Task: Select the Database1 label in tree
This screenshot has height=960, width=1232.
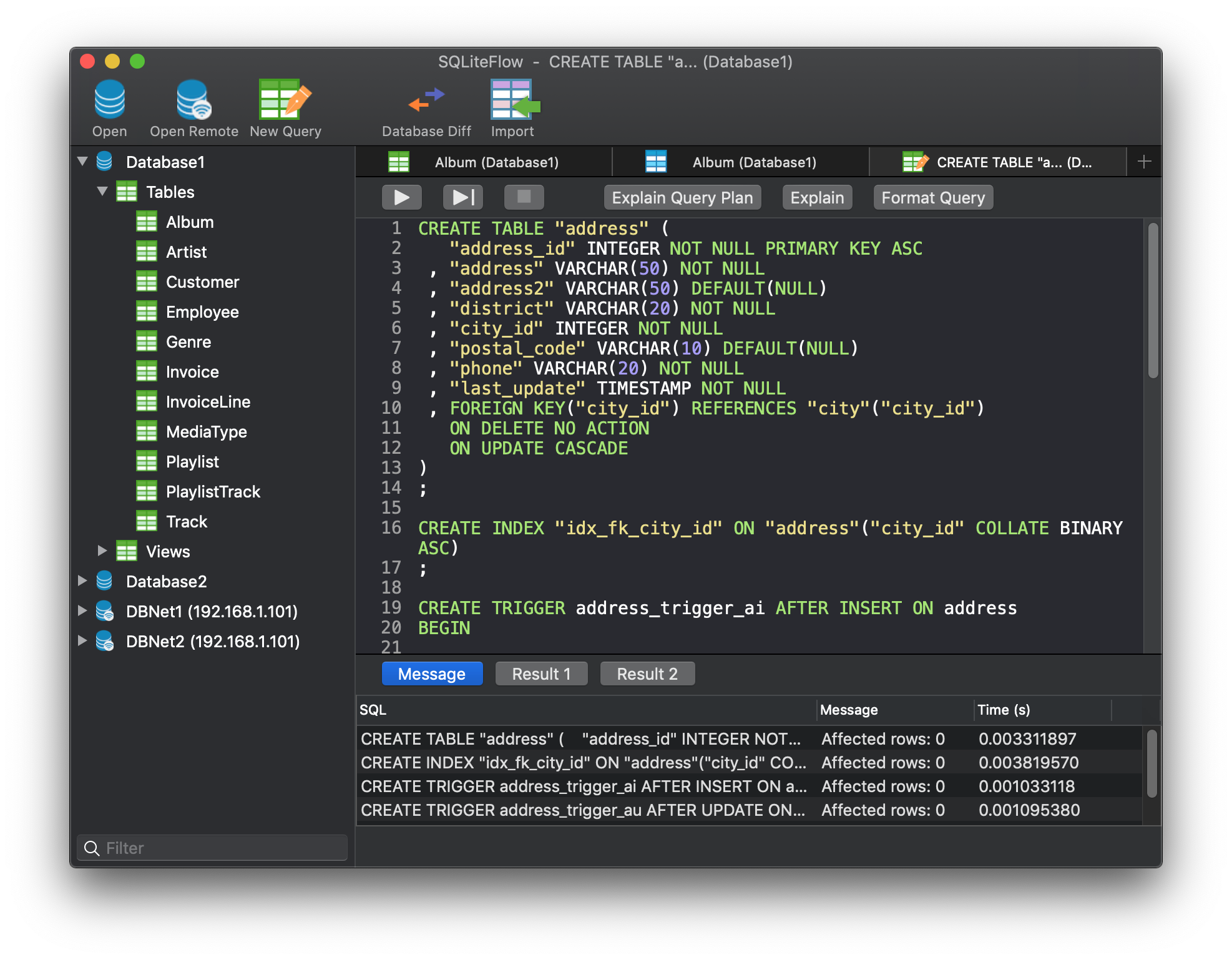Action: pos(165,162)
